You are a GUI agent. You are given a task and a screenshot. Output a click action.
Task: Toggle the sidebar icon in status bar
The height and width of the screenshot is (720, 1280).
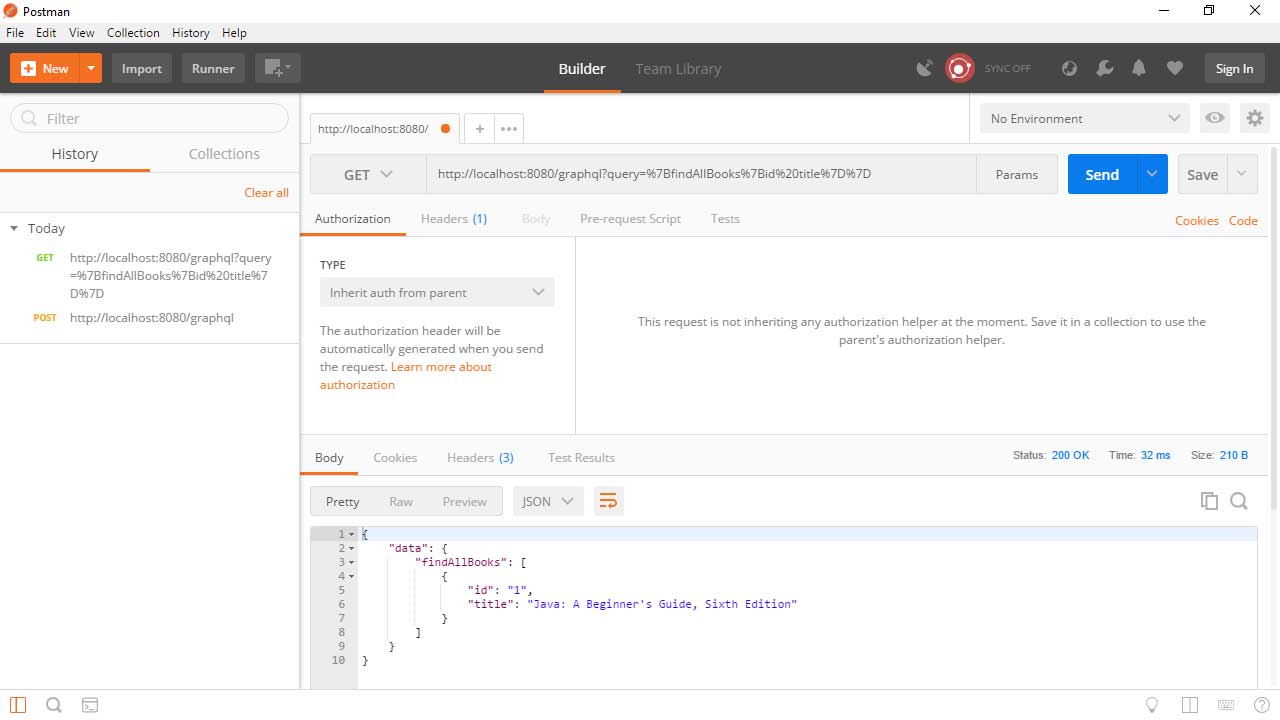pyautogui.click(x=18, y=705)
